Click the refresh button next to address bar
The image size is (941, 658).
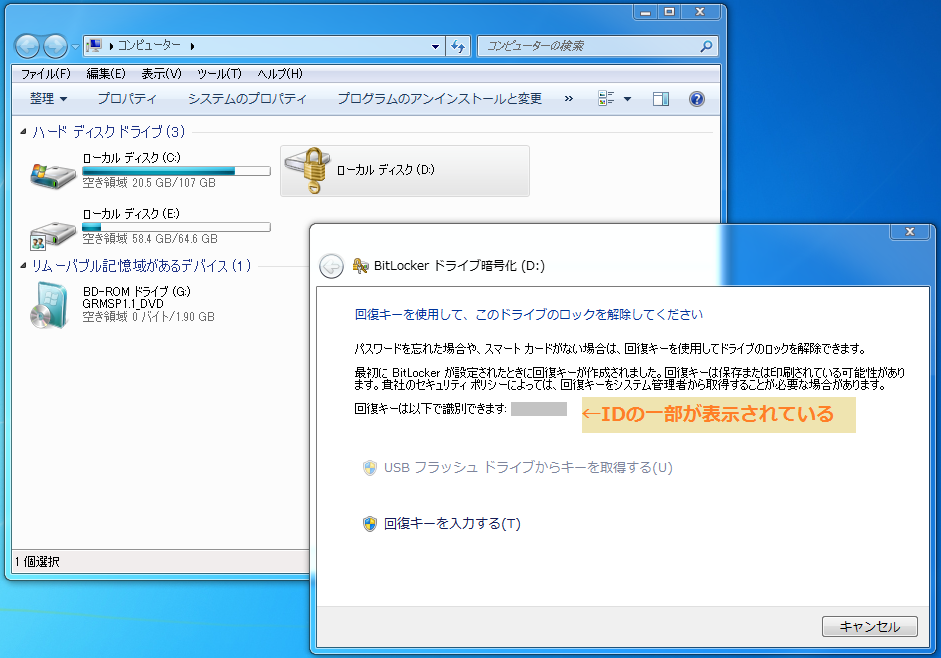(x=458, y=46)
